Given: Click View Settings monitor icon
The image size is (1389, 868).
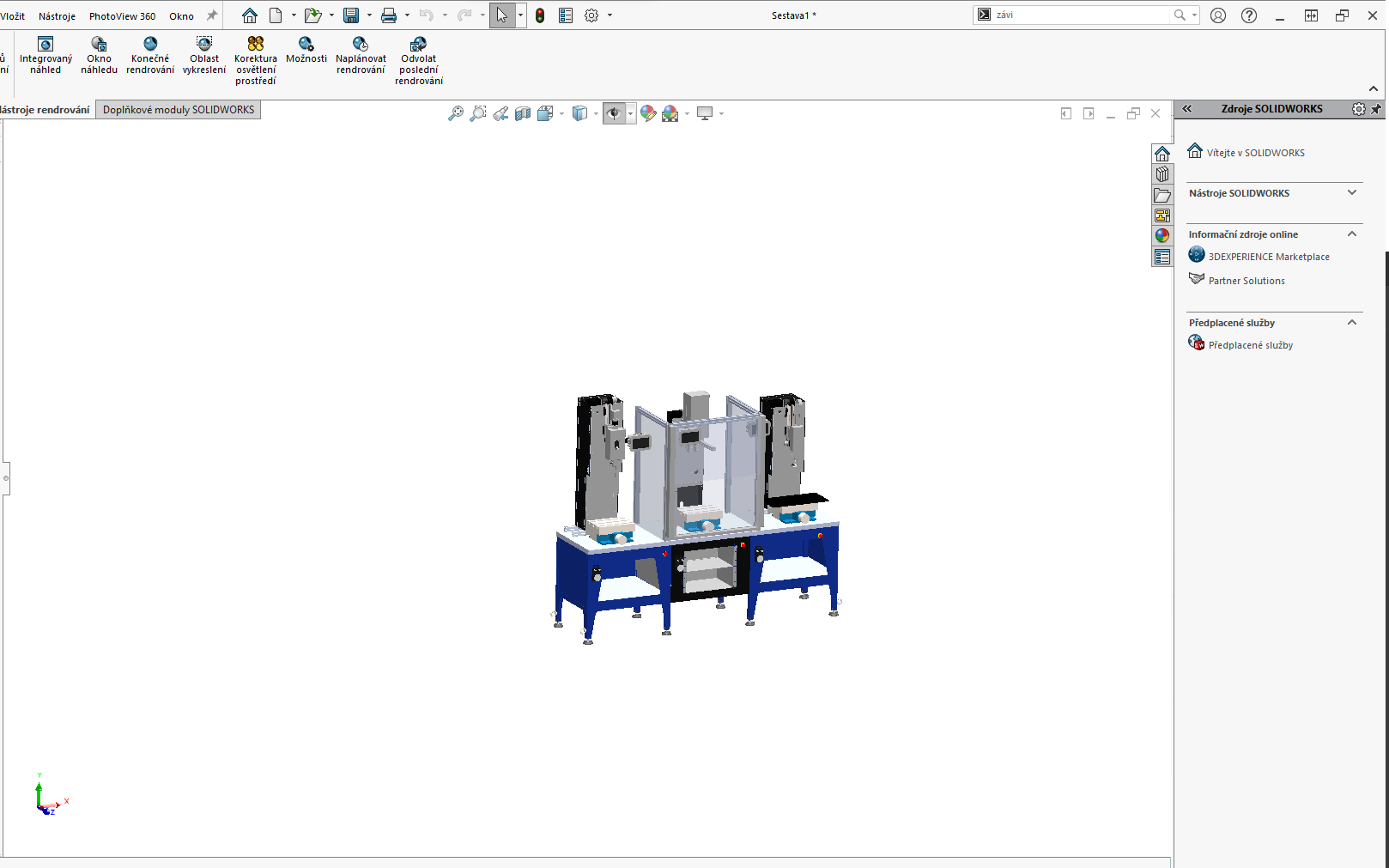Looking at the screenshot, I should 706,113.
